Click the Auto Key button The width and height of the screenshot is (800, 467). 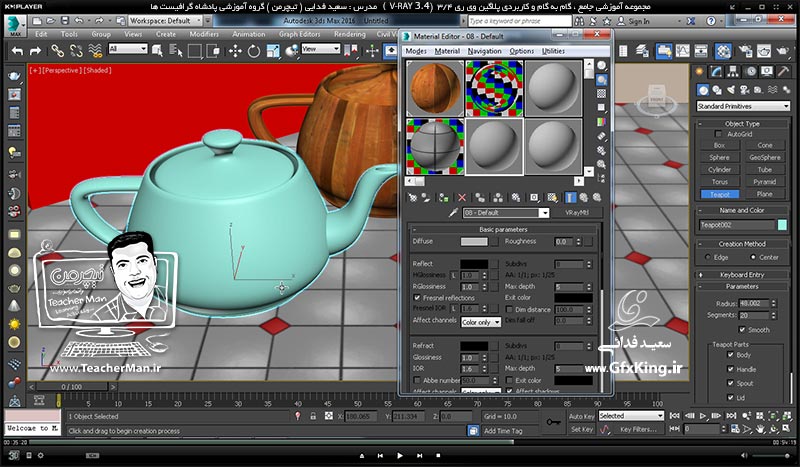(582, 416)
